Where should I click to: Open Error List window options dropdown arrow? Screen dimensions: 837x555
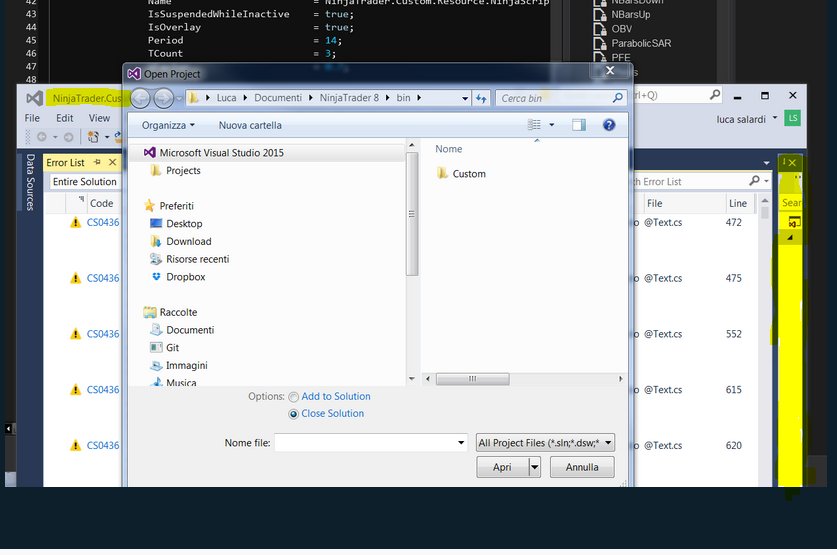(767, 163)
